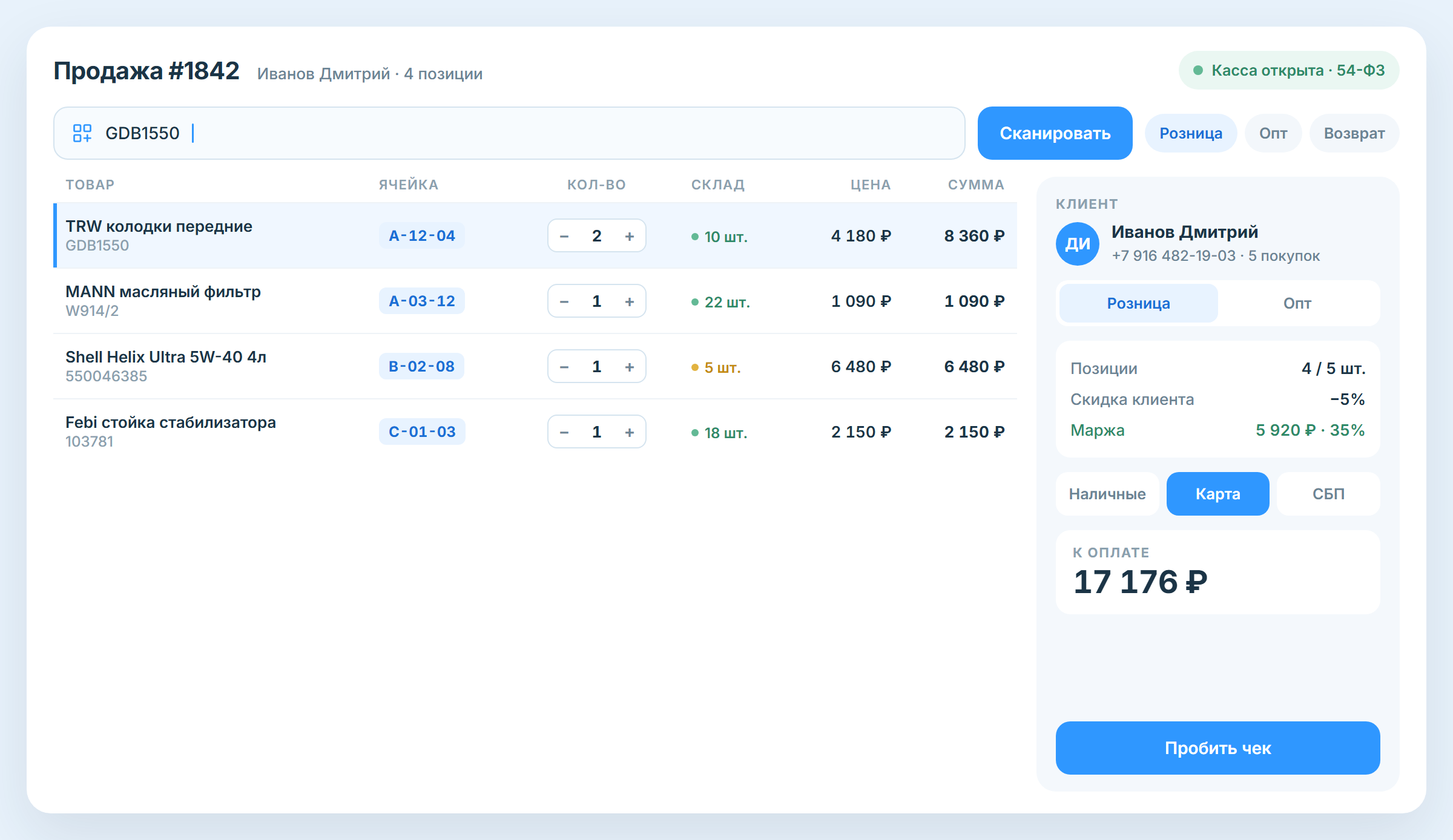1453x840 pixels.
Task: Select the top Опт mode pill
Action: pos(1273,133)
